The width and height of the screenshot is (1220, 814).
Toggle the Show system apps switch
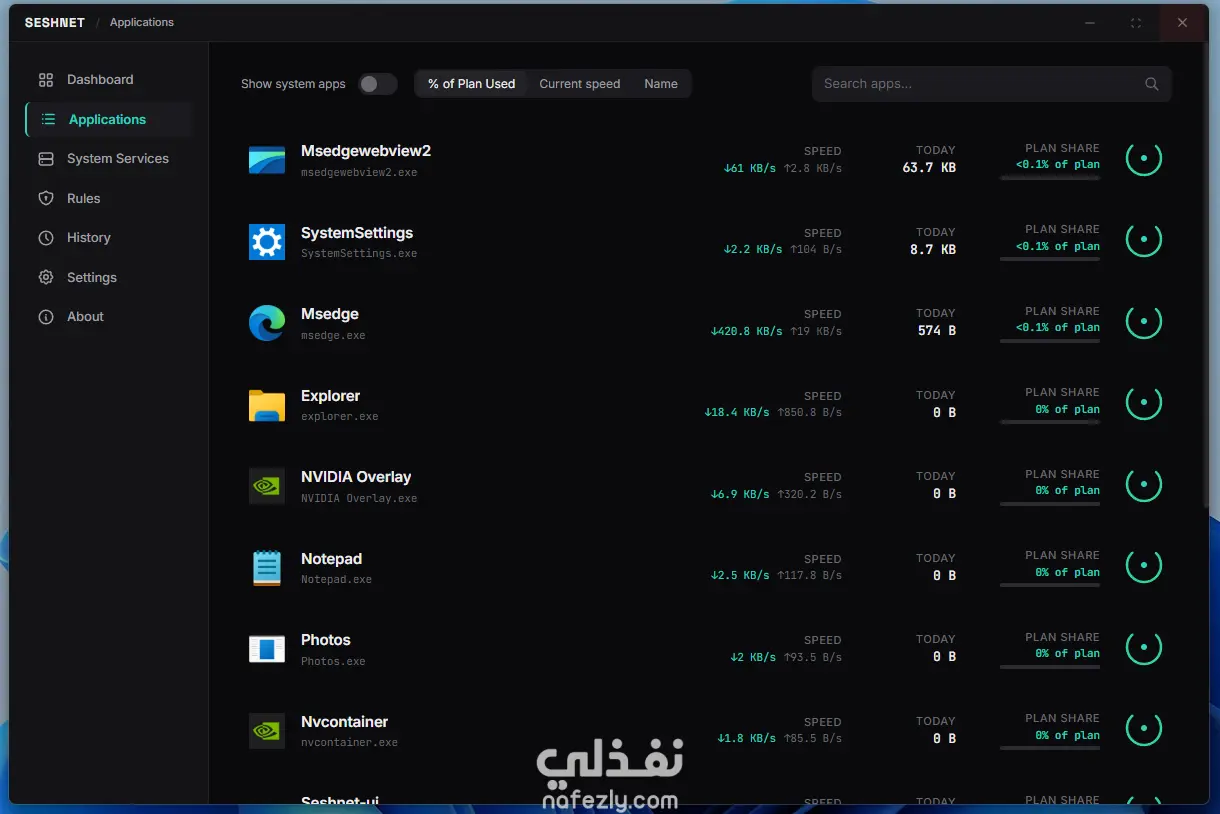(x=378, y=84)
